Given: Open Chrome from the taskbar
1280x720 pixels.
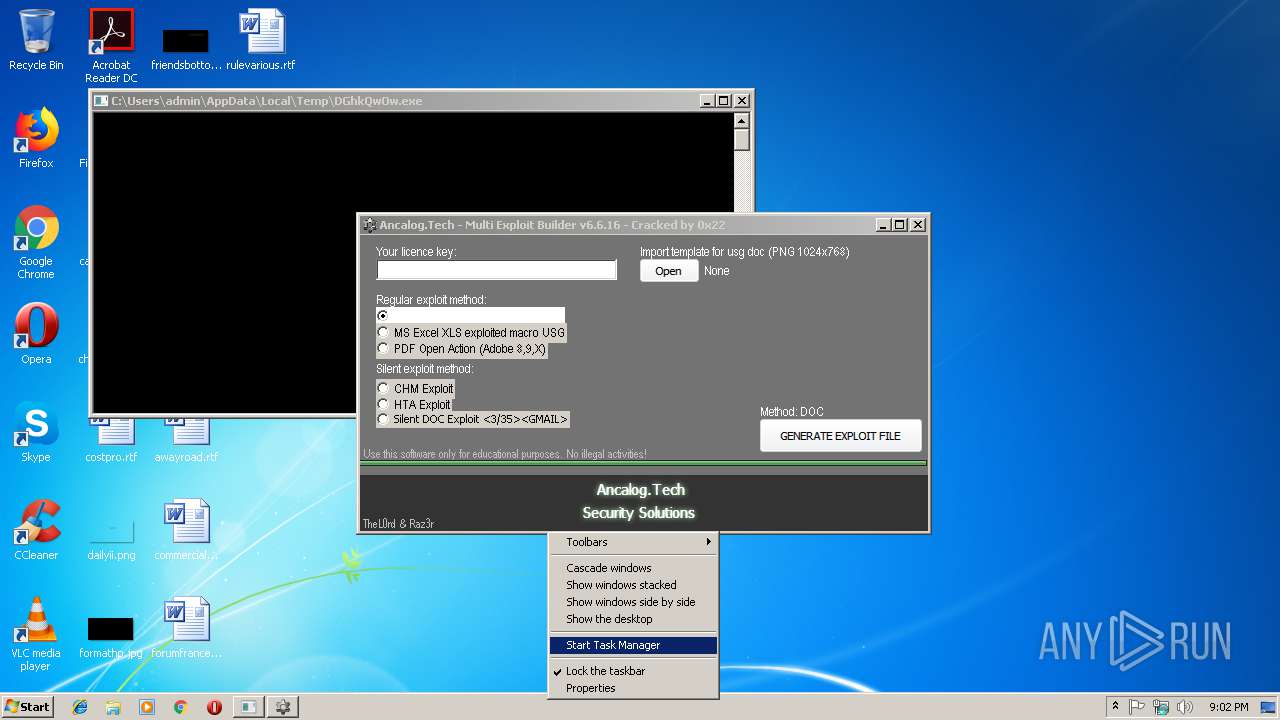Looking at the screenshot, I should point(180,707).
